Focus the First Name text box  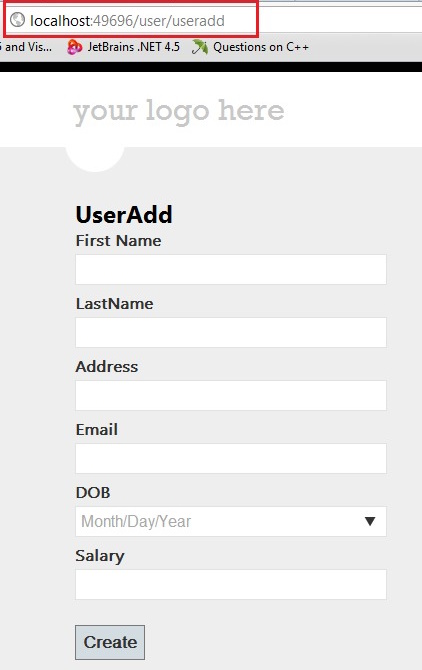click(231, 270)
